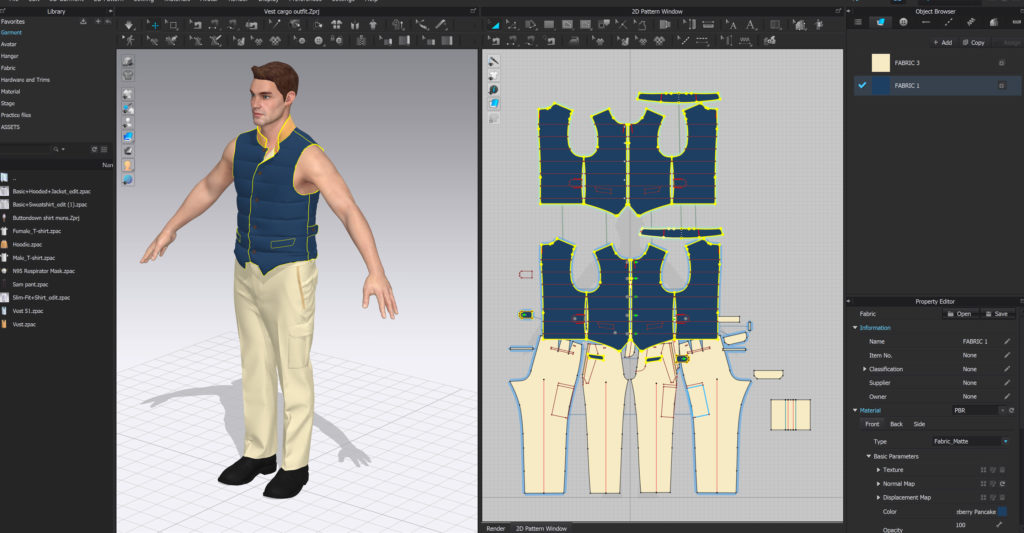Select the Polygon tool in 2D toolbar
This screenshot has height=533, width=1024.
coord(531,25)
